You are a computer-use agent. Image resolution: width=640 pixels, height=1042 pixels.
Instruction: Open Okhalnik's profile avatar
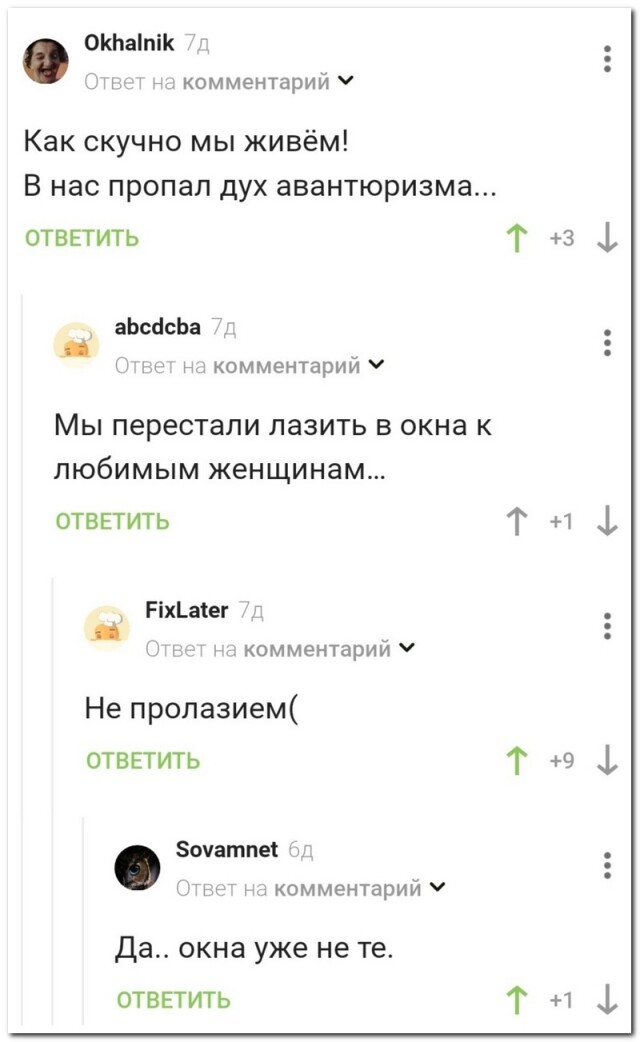point(46,61)
